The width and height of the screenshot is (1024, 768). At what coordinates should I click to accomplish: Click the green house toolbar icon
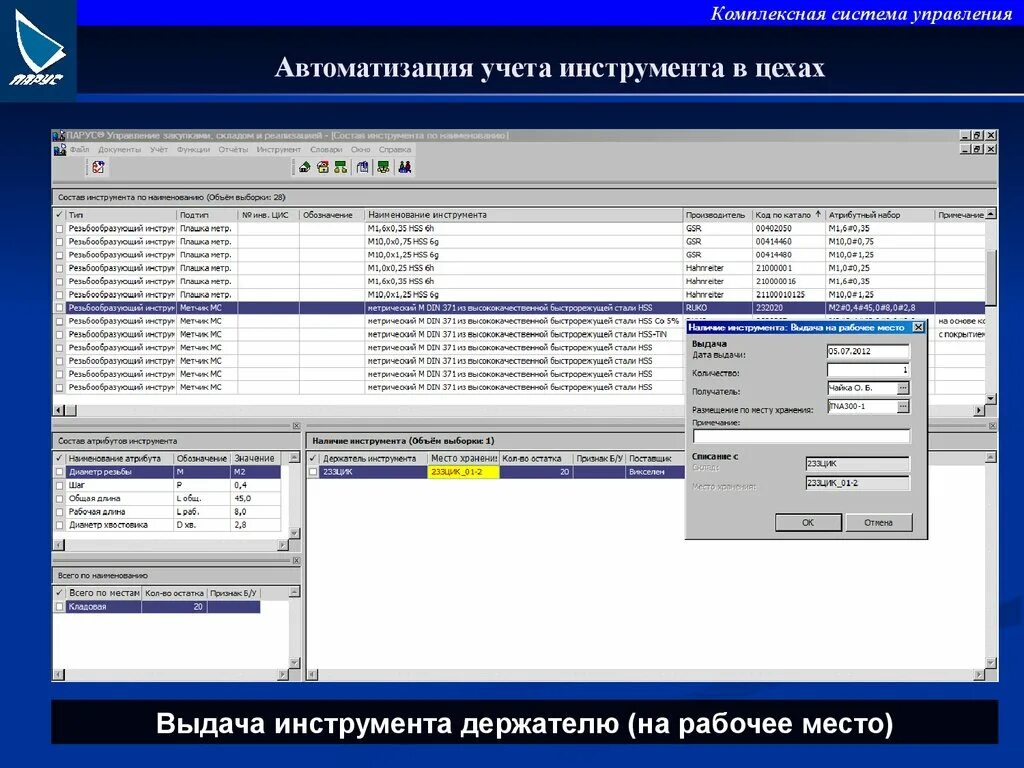304,168
